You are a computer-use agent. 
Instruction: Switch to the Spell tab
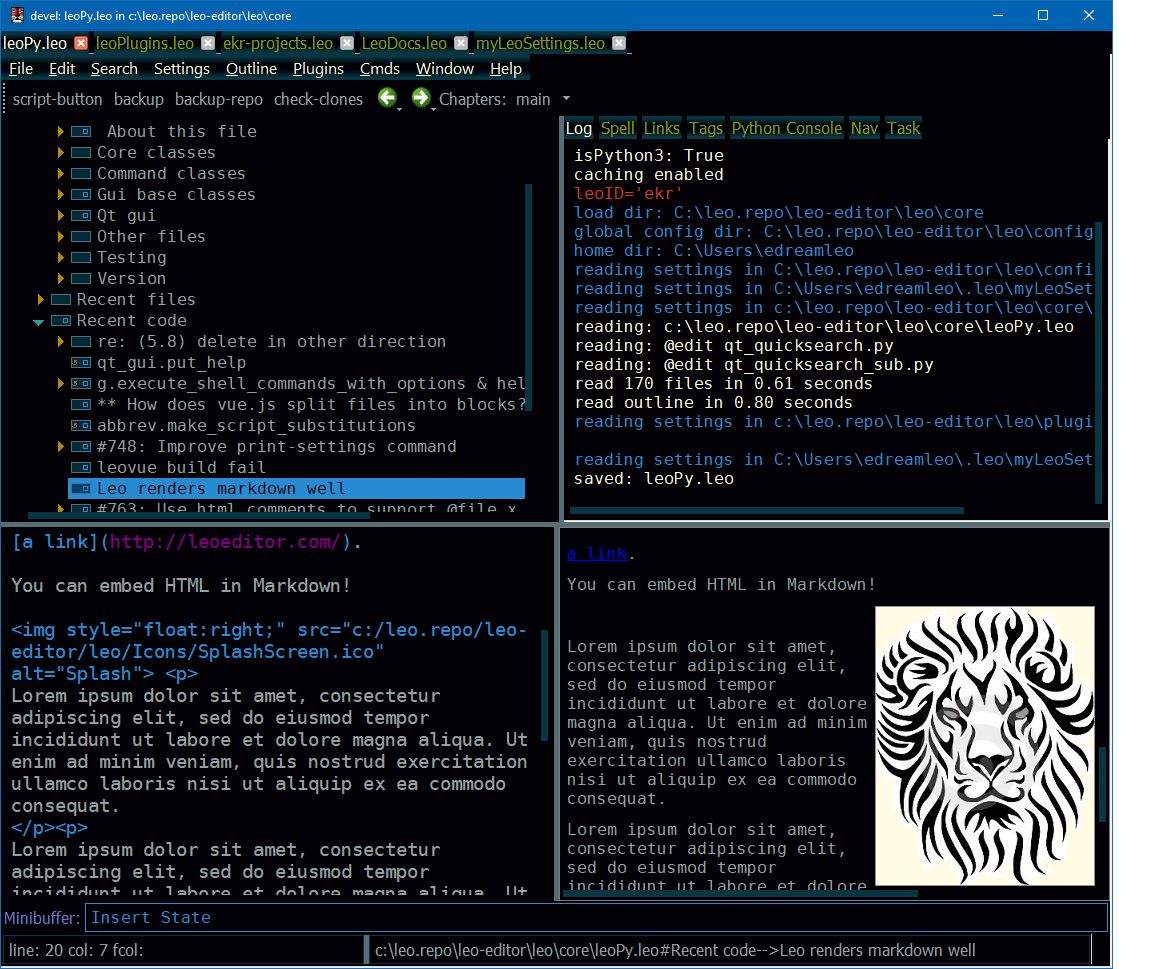[616, 128]
